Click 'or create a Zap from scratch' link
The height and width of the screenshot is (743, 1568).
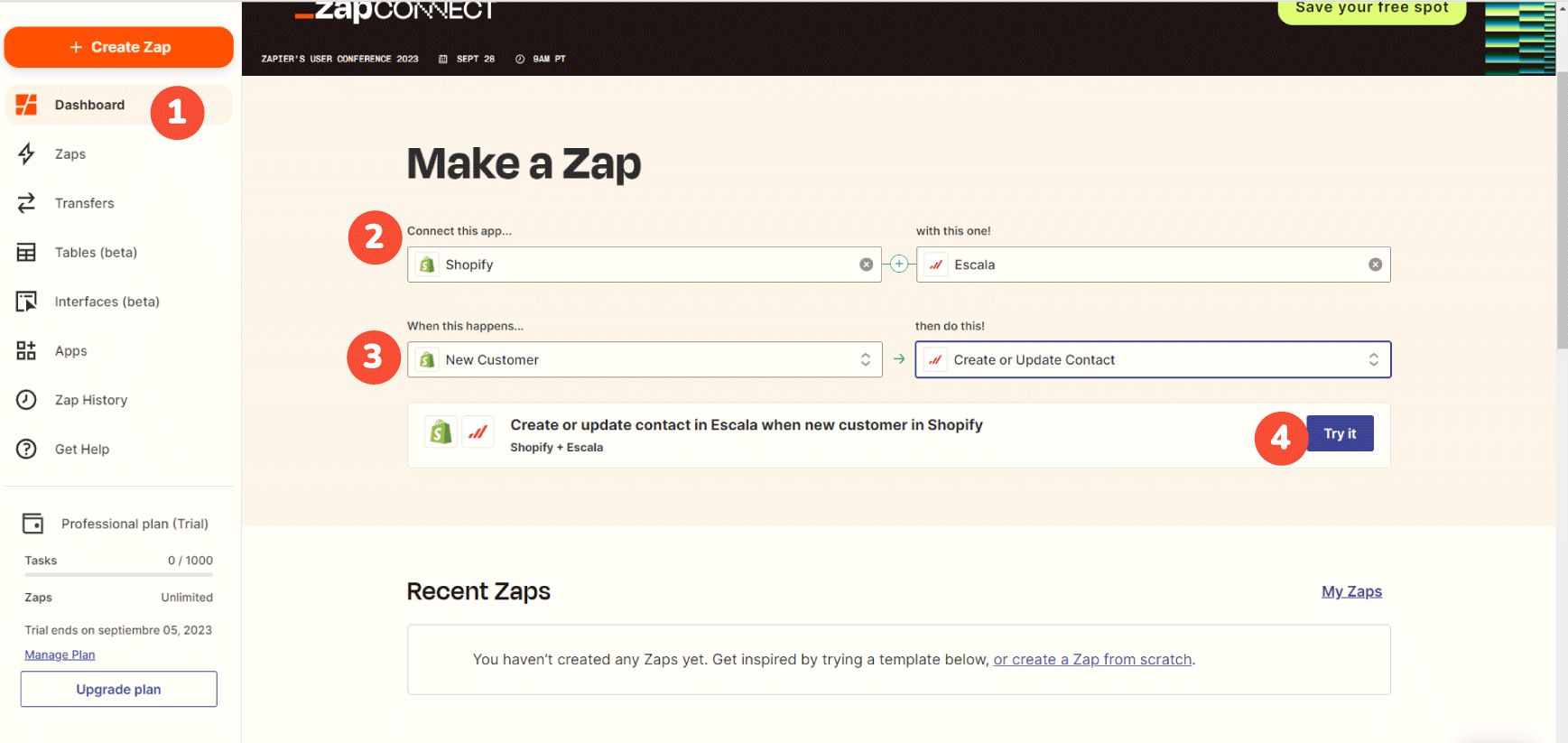[x=1092, y=660]
